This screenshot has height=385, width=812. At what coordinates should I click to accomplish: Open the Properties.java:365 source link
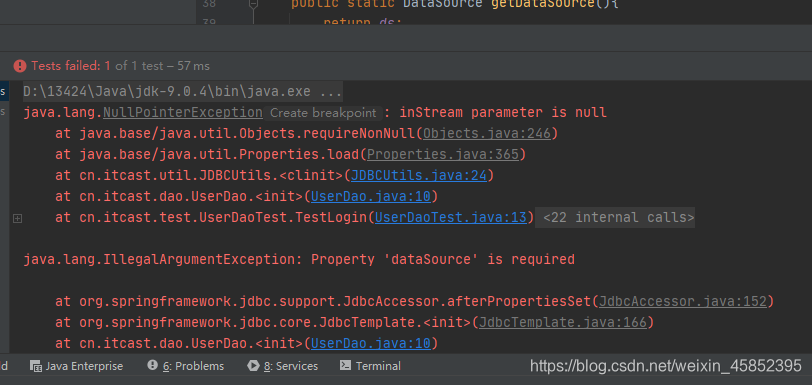click(443, 154)
